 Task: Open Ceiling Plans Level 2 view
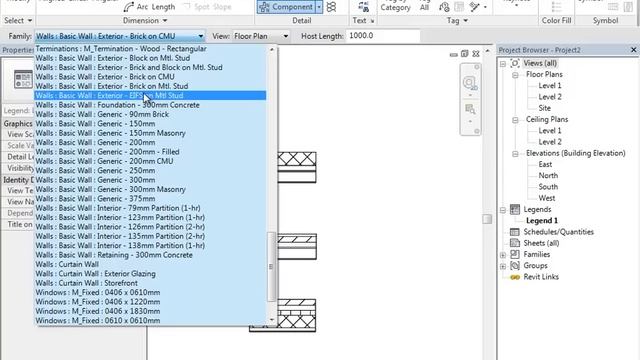pos(549,142)
